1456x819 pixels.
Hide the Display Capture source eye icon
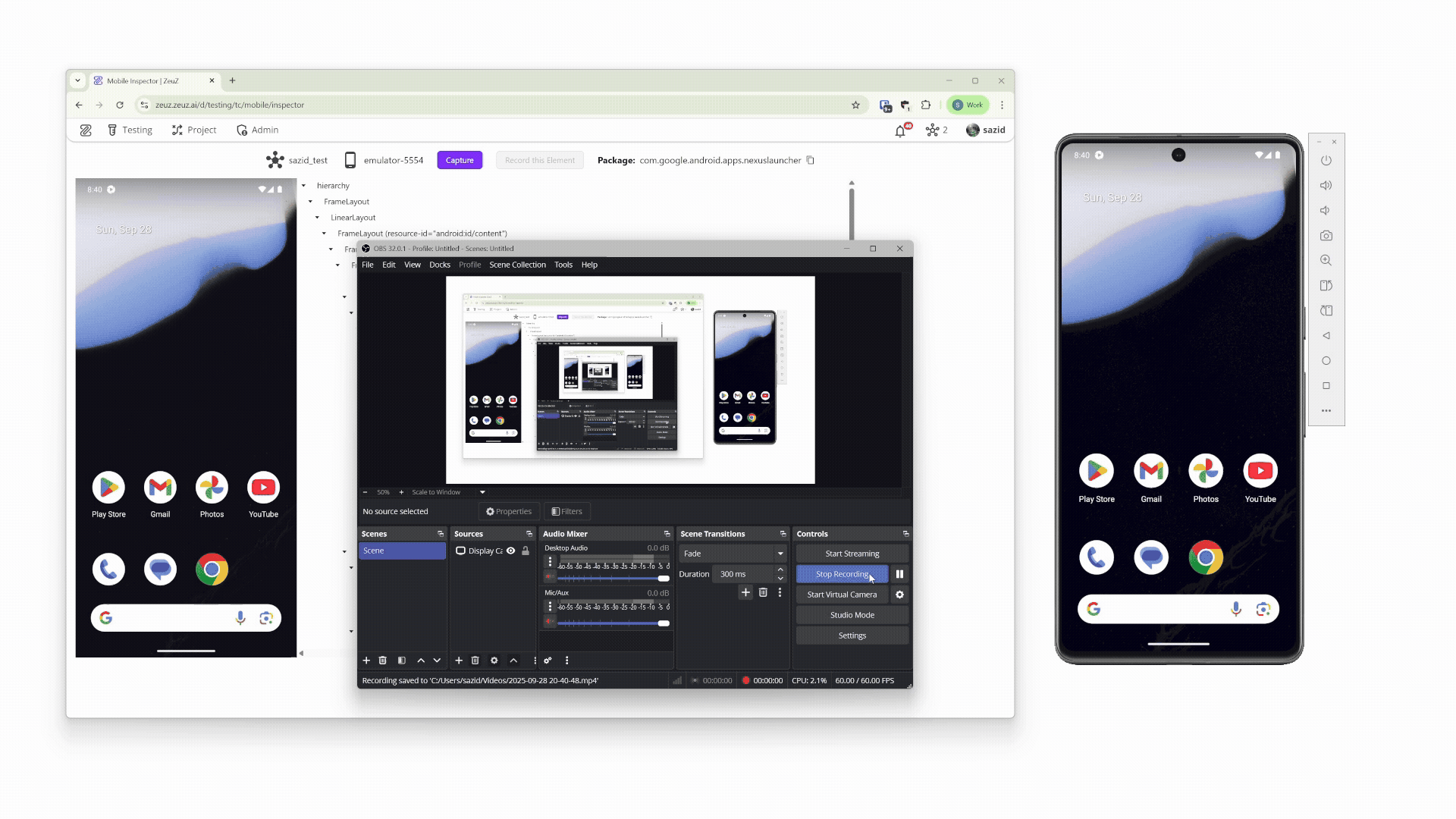point(511,551)
